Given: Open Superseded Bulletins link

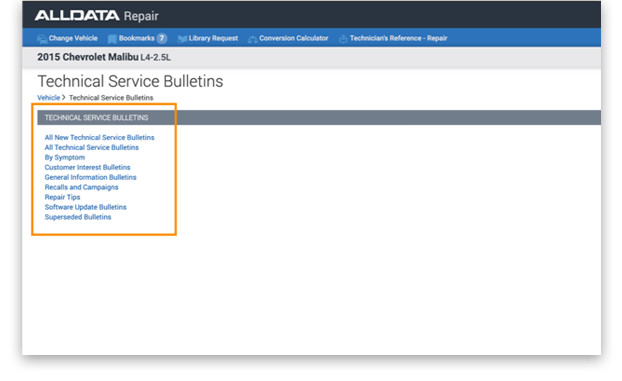Looking at the screenshot, I should click(x=78, y=217).
